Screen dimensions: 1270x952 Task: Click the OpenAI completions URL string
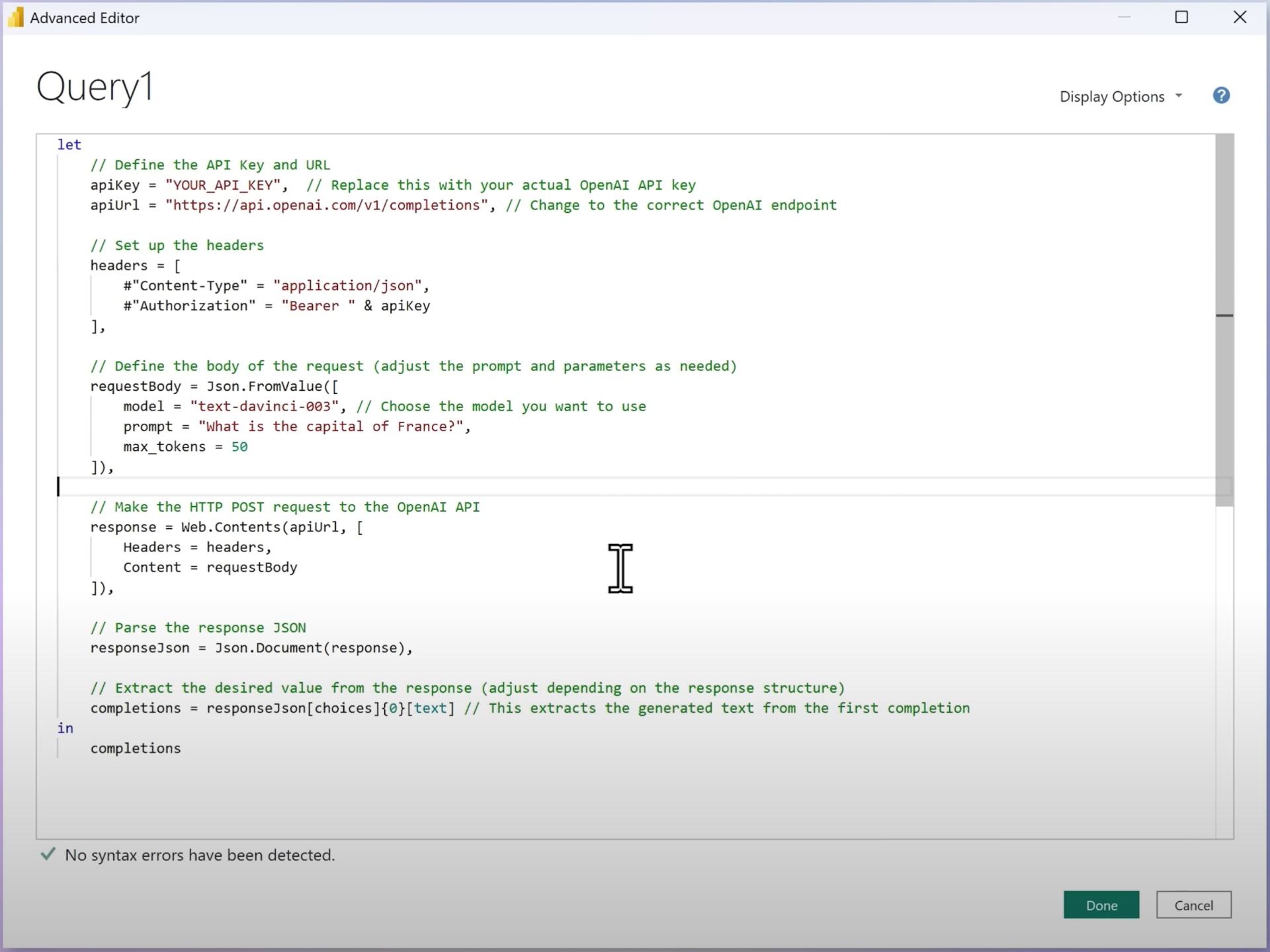tap(327, 205)
